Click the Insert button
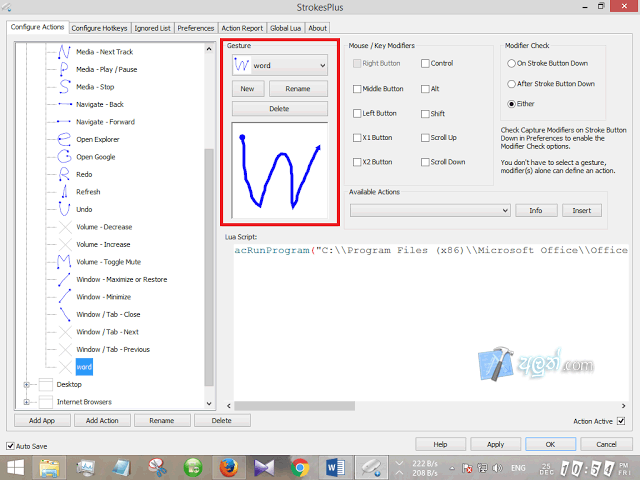This screenshot has width=640, height=480. pyautogui.click(x=582, y=210)
